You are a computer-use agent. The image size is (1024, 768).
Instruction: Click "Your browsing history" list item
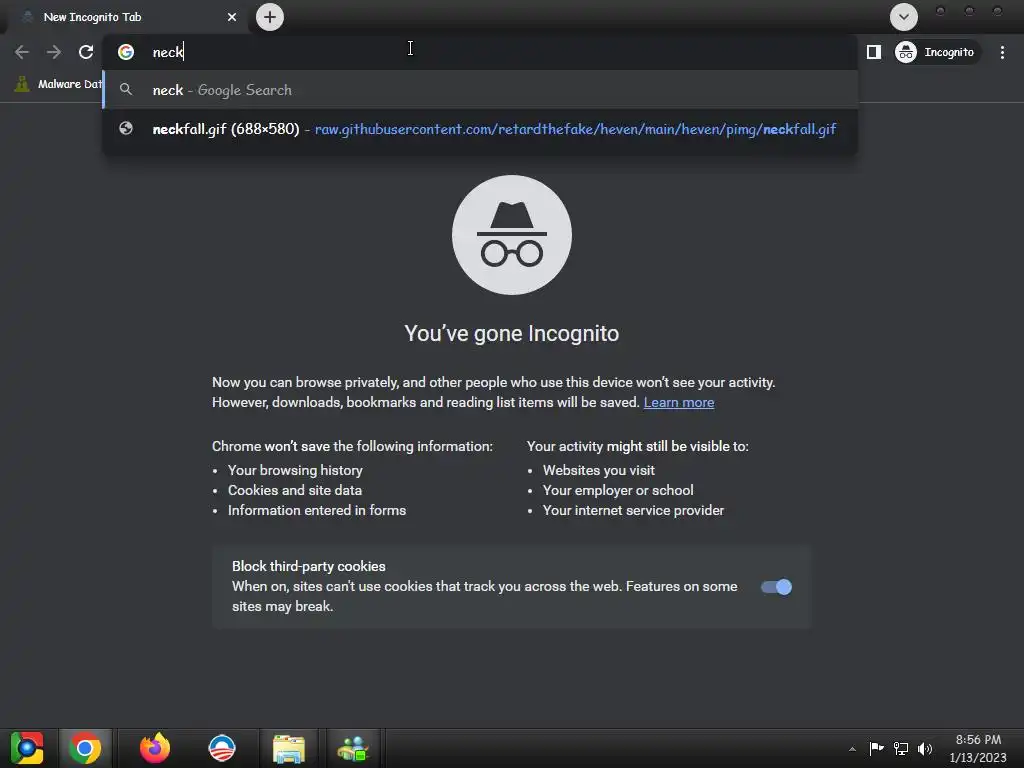point(295,470)
